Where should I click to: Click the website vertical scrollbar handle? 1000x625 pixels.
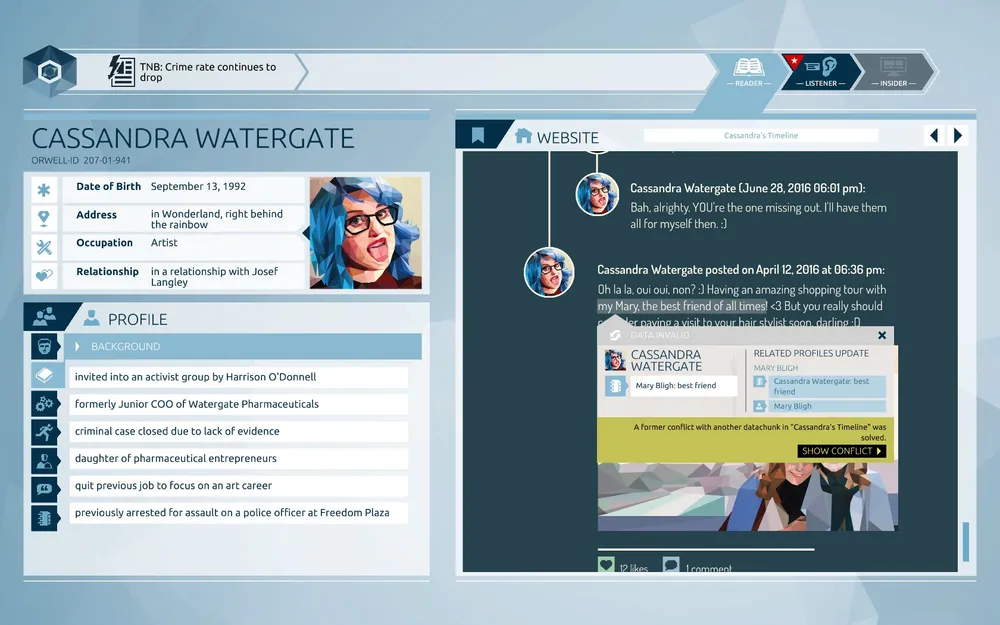(966, 541)
